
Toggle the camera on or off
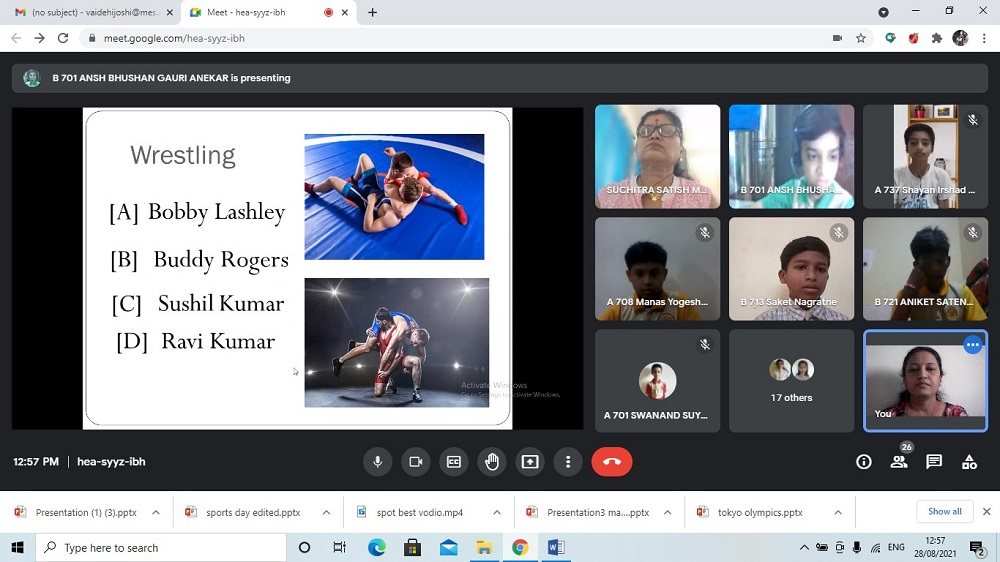(x=415, y=462)
